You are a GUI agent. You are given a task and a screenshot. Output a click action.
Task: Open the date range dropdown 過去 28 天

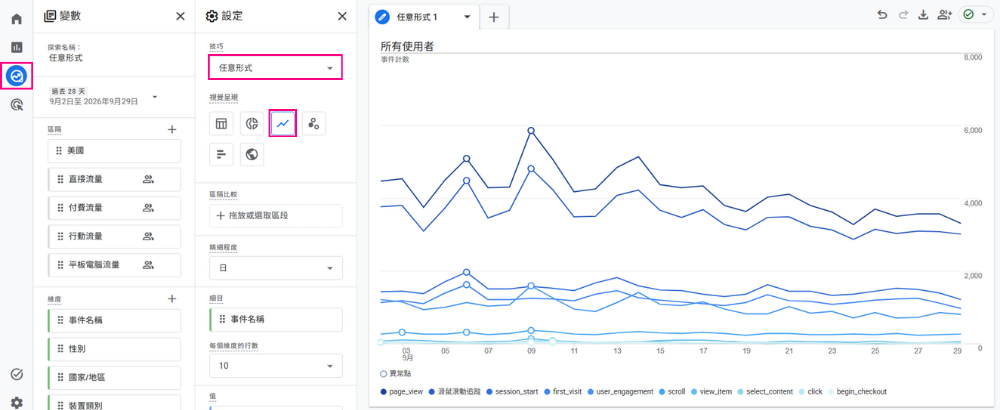[x=102, y=97]
